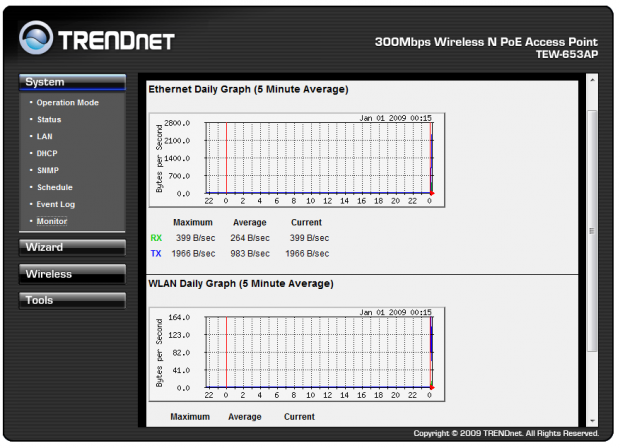Viewport: 620px width, 448px height.
Task: Click the WLAN daily traffic graph
Action: pyautogui.click(x=297, y=354)
